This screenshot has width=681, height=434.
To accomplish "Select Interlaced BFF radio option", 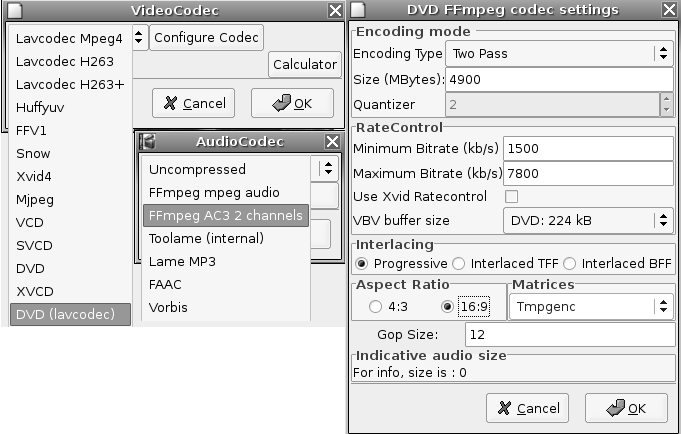I will pyautogui.click(x=569, y=264).
